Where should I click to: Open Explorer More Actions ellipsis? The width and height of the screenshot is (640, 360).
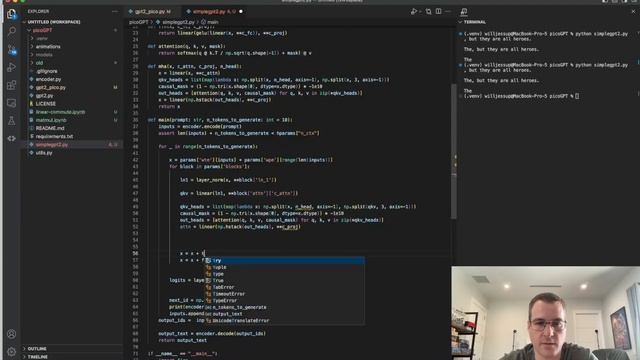[x=115, y=11]
